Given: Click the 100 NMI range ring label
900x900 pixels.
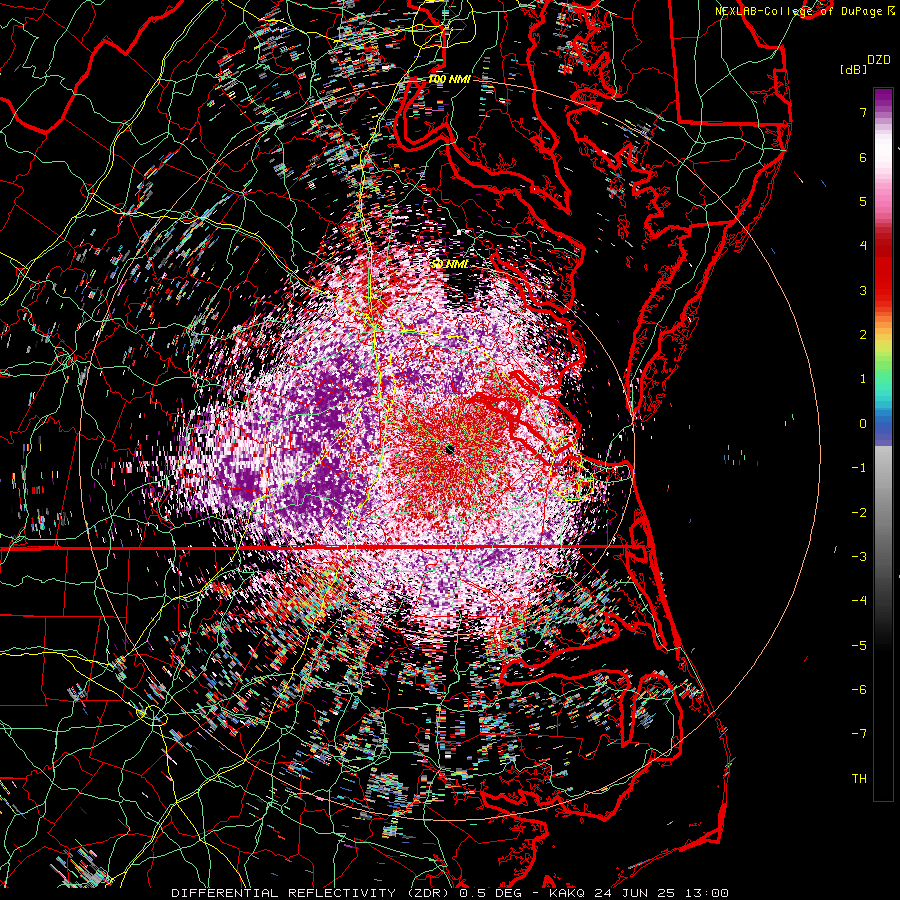Looking at the screenshot, I should (x=449, y=79).
